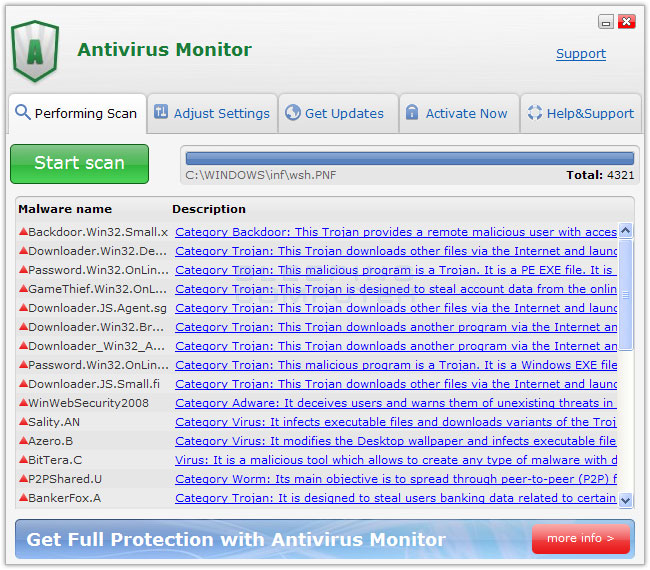Image resolution: width=650 pixels, height=570 pixels.
Task: Click the Start scan button
Action: click(x=79, y=164)
